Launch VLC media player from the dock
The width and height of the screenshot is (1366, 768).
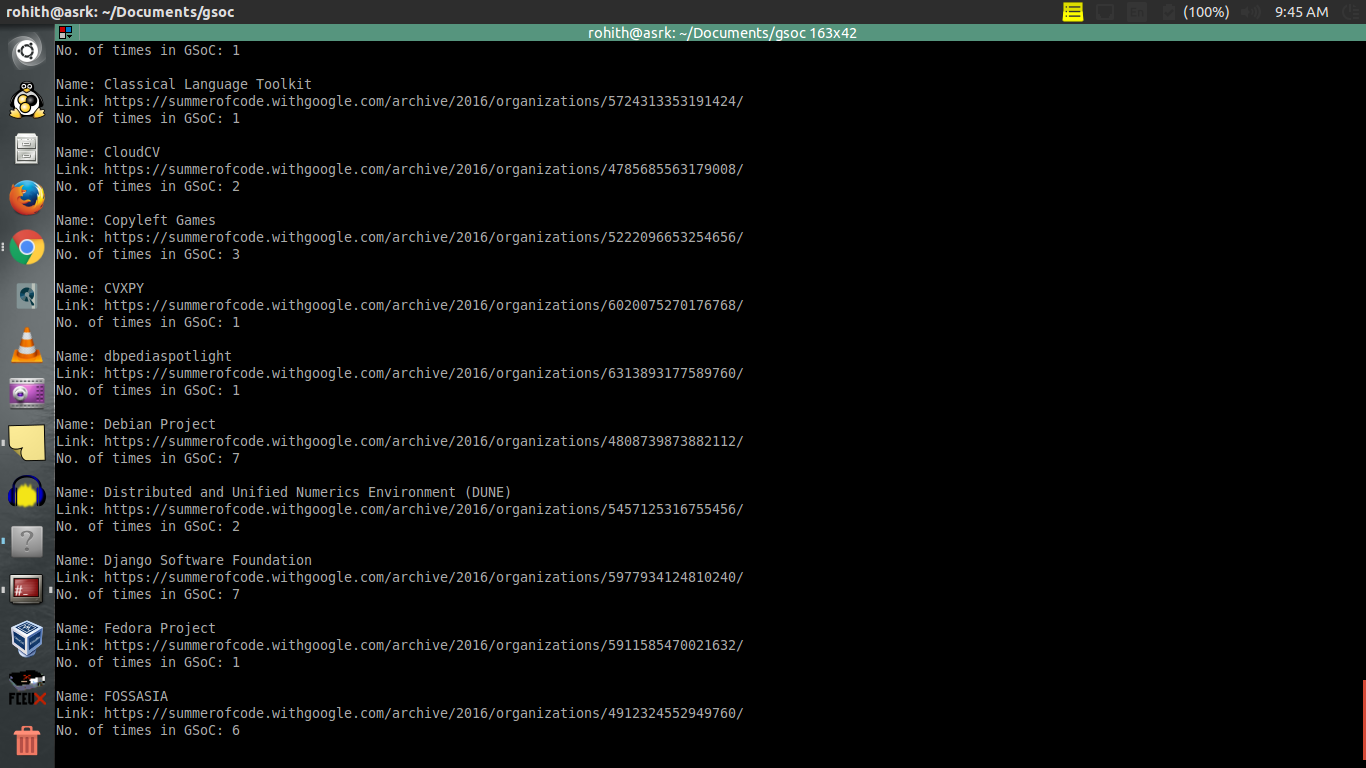click(27, 345)
